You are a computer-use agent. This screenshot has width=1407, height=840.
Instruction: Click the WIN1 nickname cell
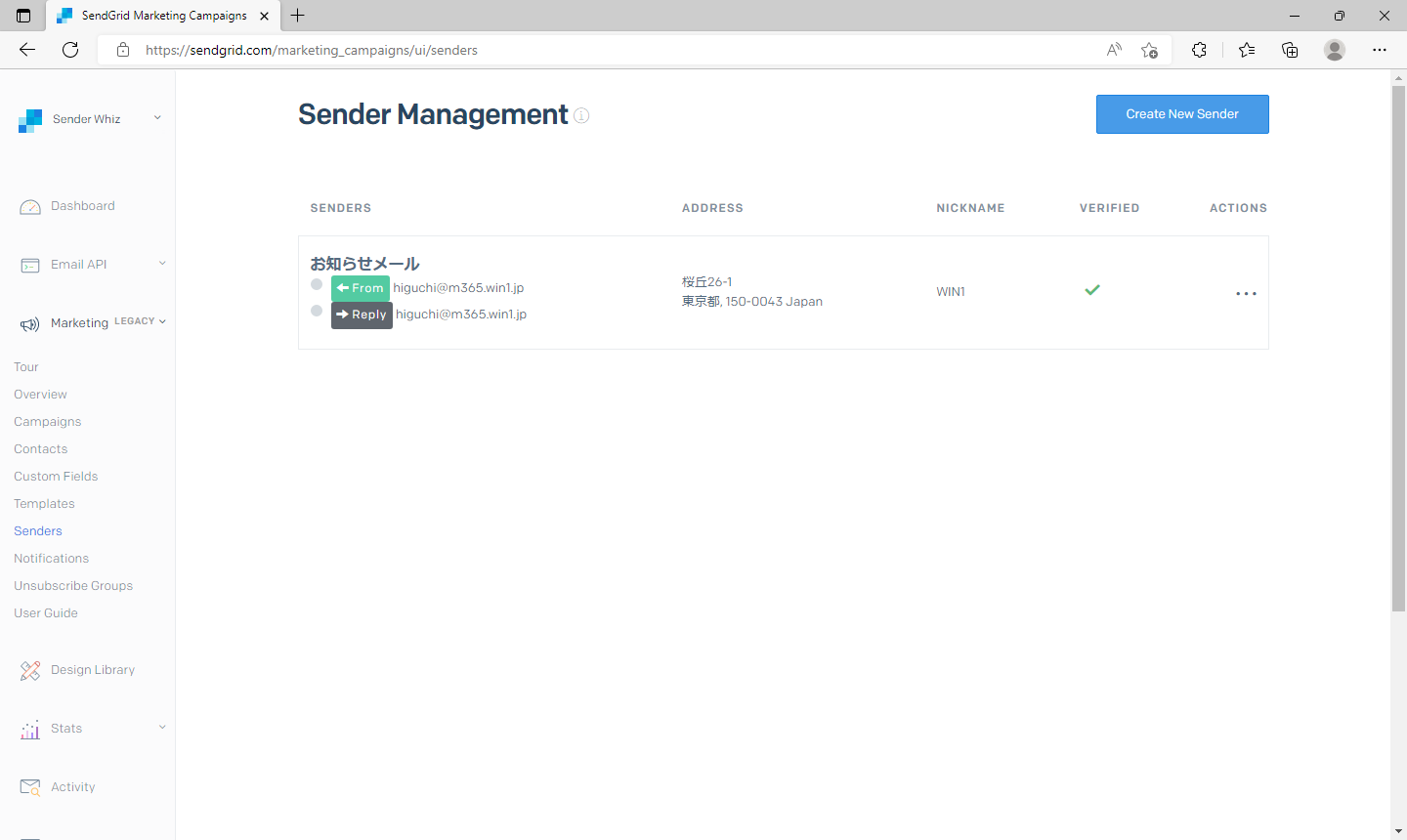pos(951,292)
